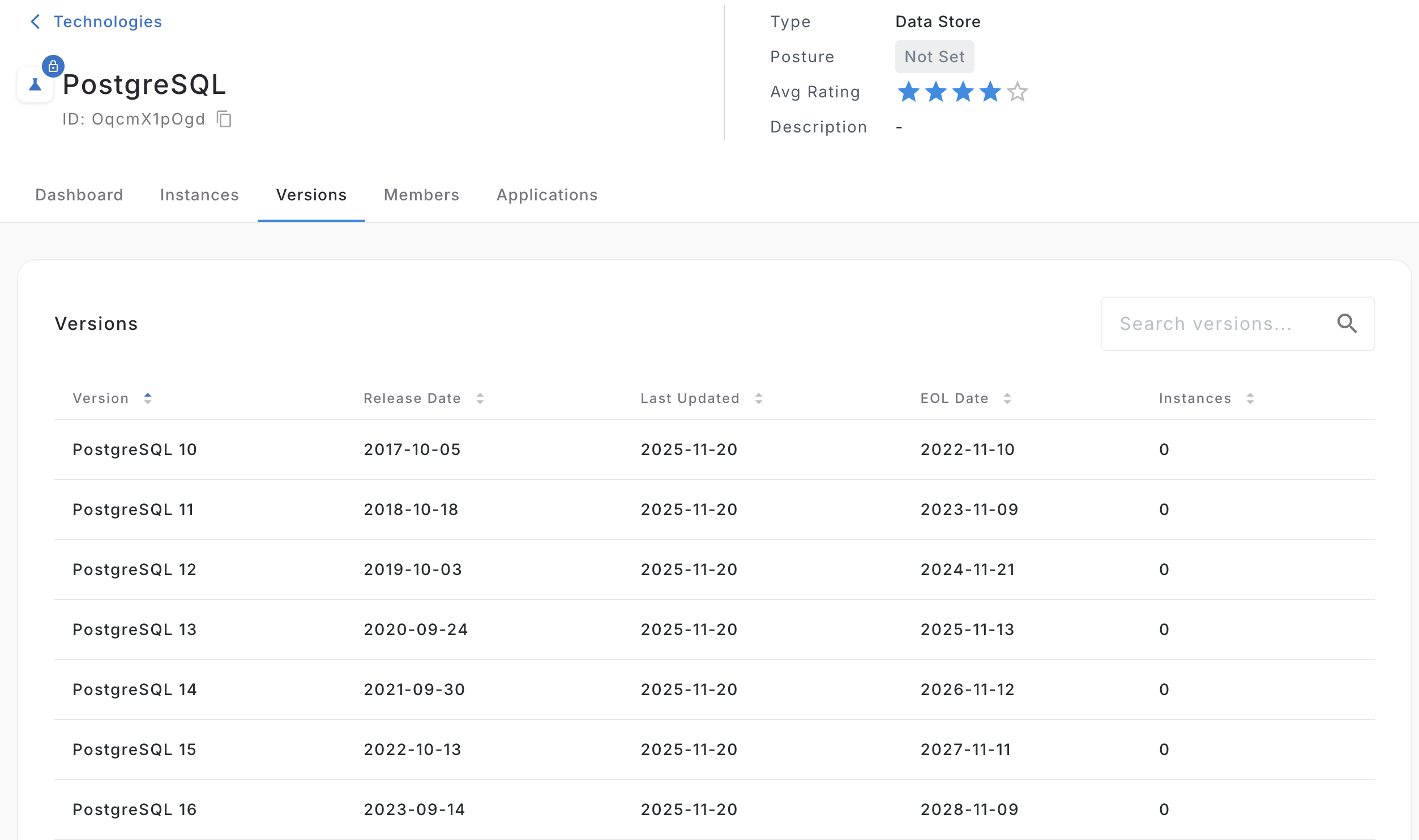Viewport: 1419px width, 840px height.
Task: Click the Not Set posture badge
Action: (934, 57)
